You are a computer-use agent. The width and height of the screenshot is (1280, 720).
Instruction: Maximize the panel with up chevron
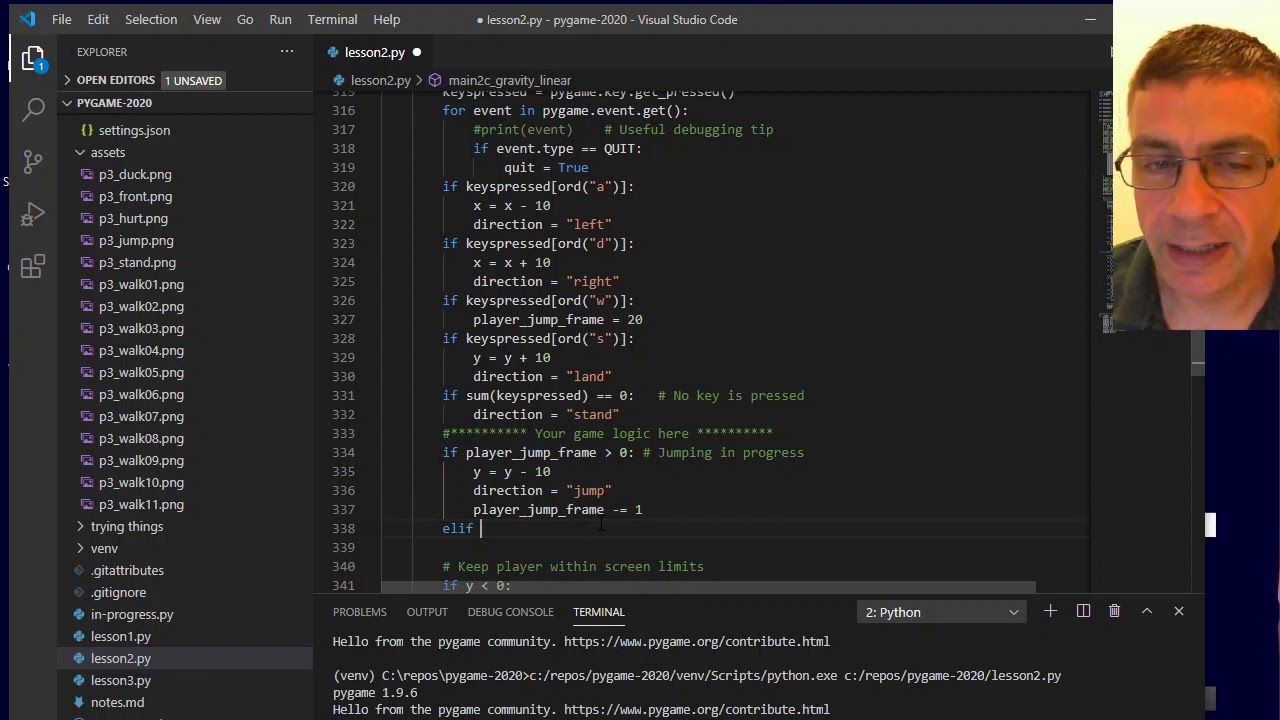1147,611
